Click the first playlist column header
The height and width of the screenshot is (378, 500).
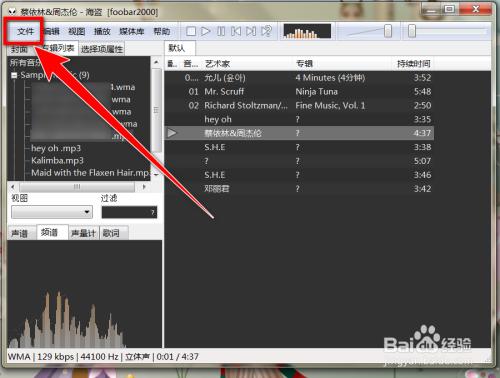172,64
